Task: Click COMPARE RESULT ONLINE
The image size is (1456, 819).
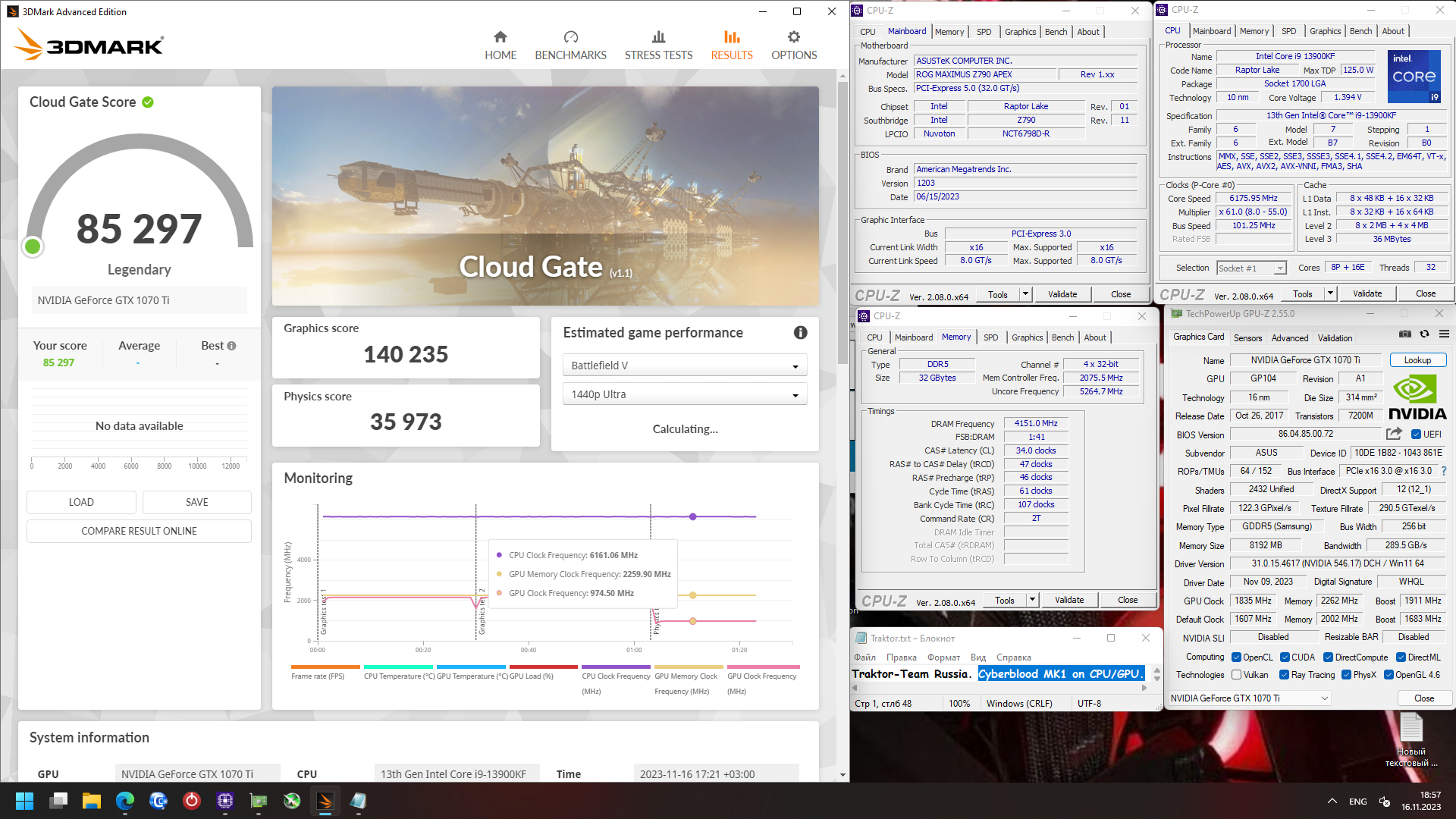Action: pyautogui.click(x=139, y=531)
